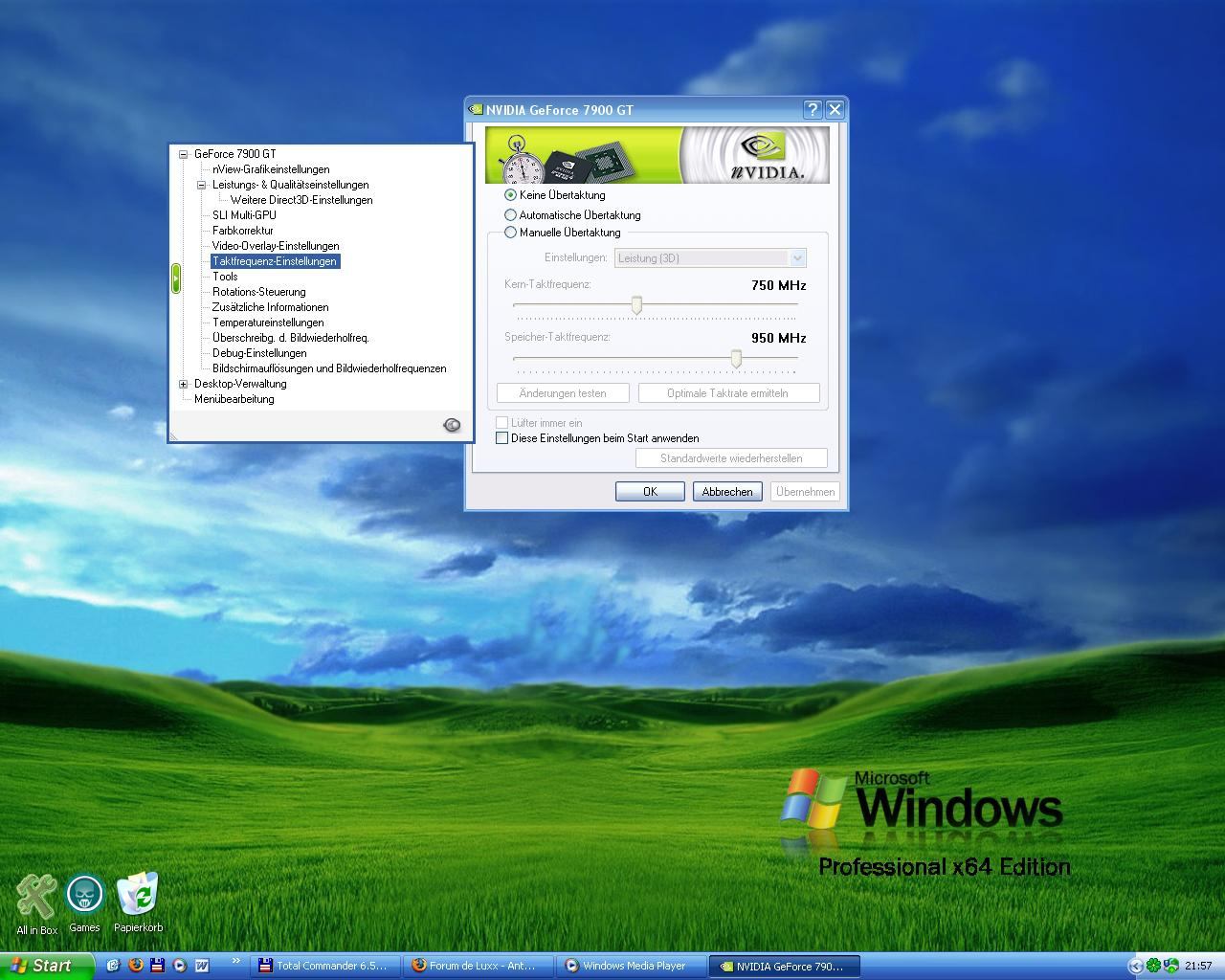1225x980 pixels.
Task: Select Menübearbeitung in tree
Action: click(x=234, y=399)
